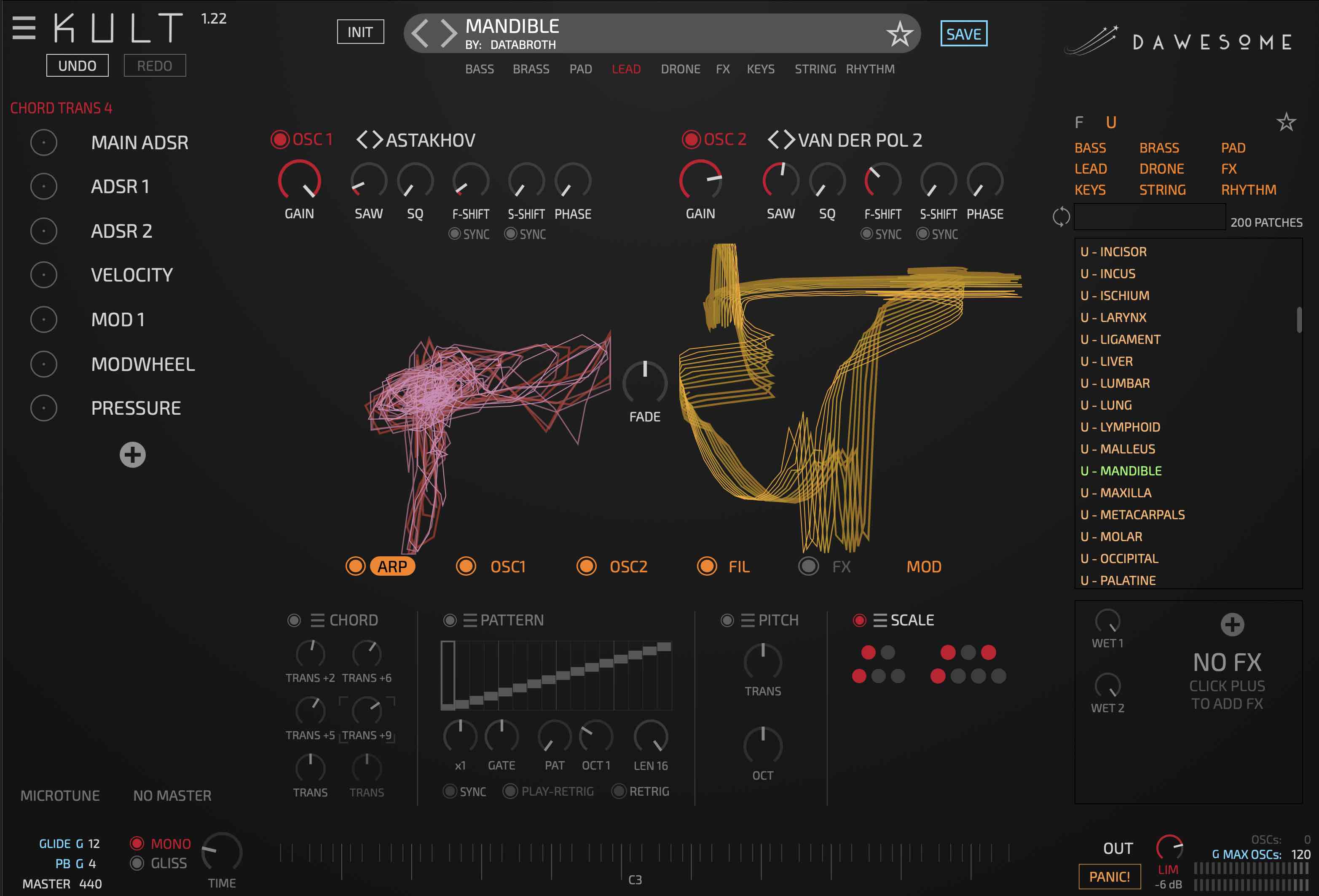Image resolution: width=1319 pixels, height=896 pixels.
Task: Show favorites in the patch browser star
Action: pyautogui.click(x=1286, y=122)
